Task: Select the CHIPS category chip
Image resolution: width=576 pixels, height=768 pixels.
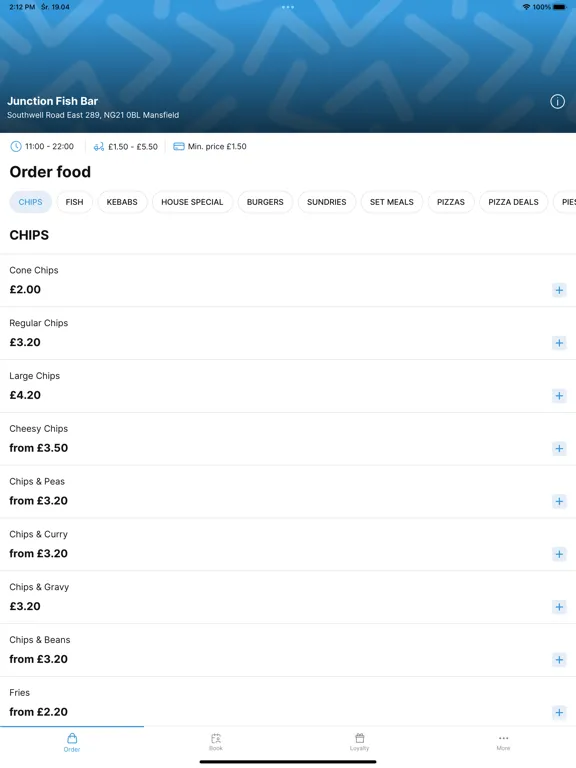Action: pos(30,202)
